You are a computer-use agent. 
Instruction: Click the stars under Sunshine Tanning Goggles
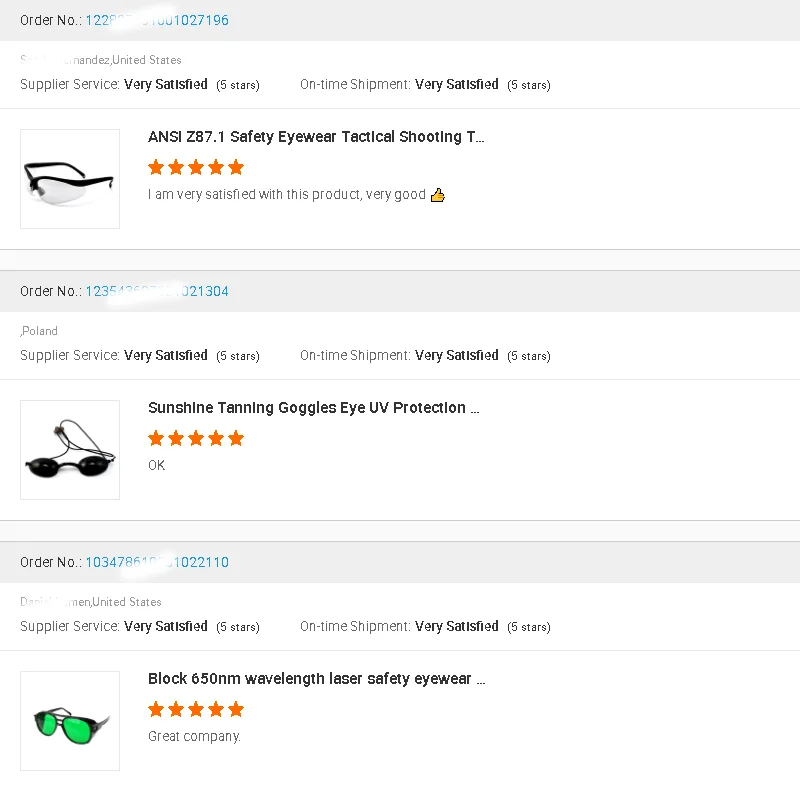[196, 438]
